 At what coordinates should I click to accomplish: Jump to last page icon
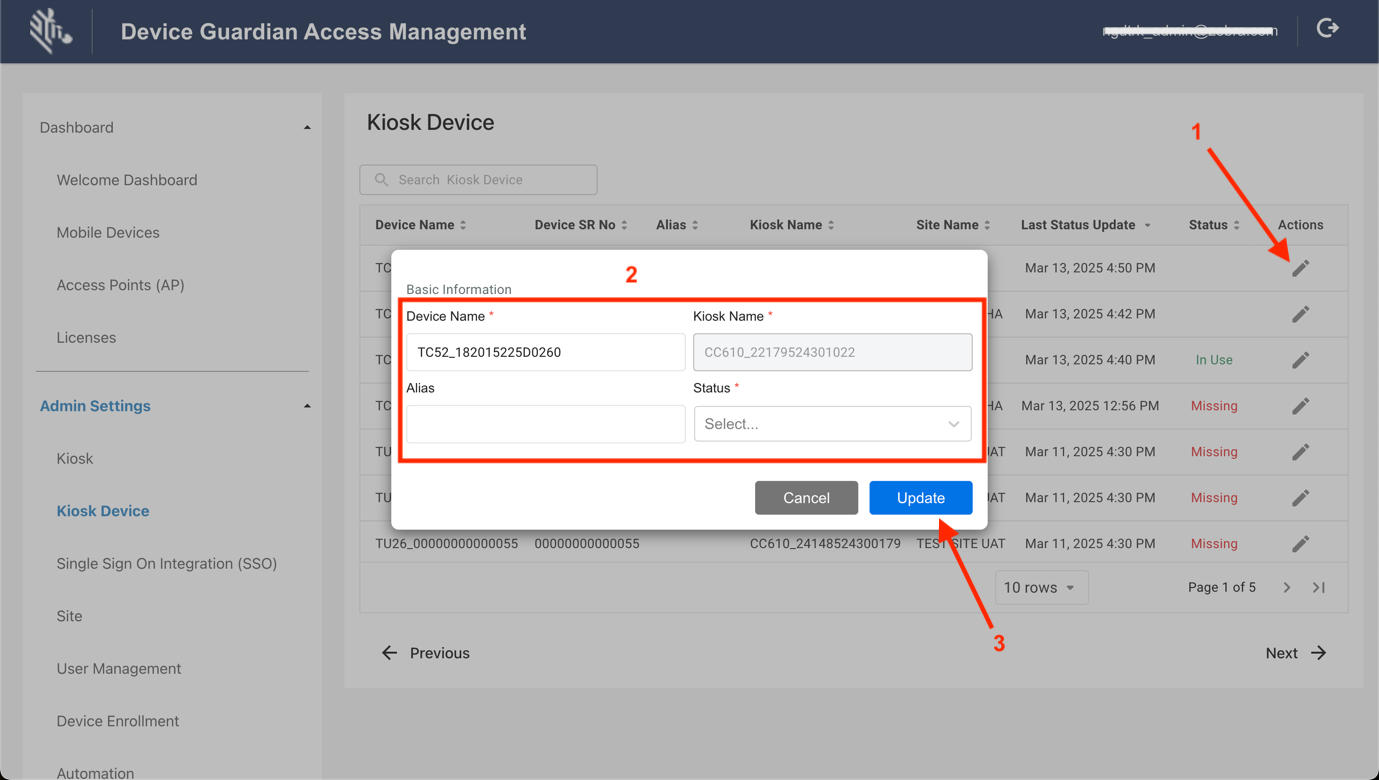click(1319, 588)
